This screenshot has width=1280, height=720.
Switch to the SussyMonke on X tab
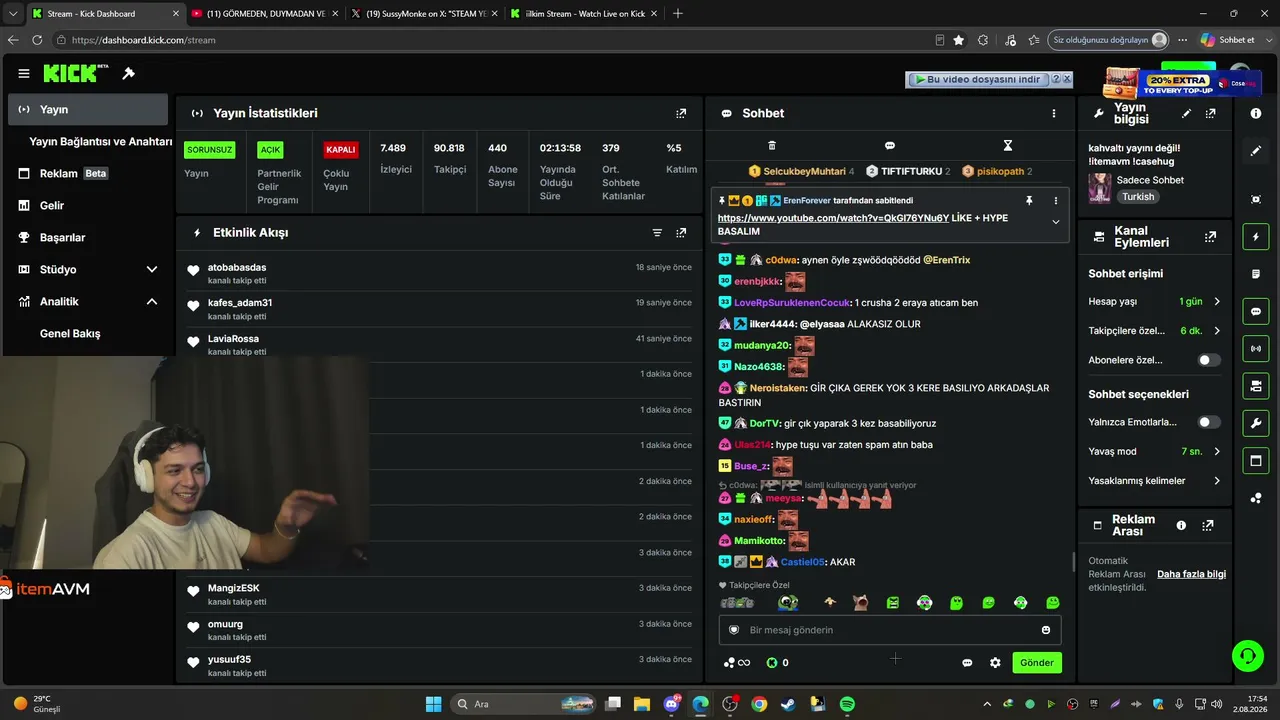coord(424,14)
